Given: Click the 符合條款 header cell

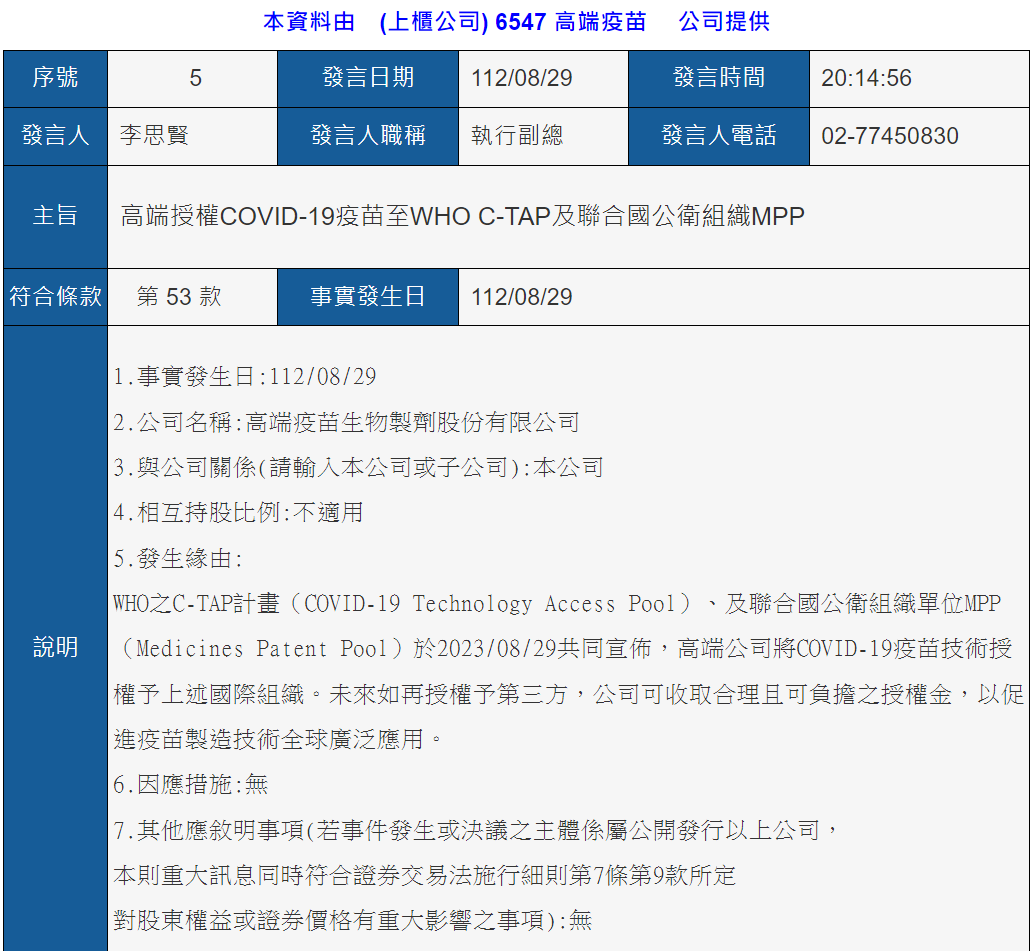Looking at the screenshot, I should [55, 296].
